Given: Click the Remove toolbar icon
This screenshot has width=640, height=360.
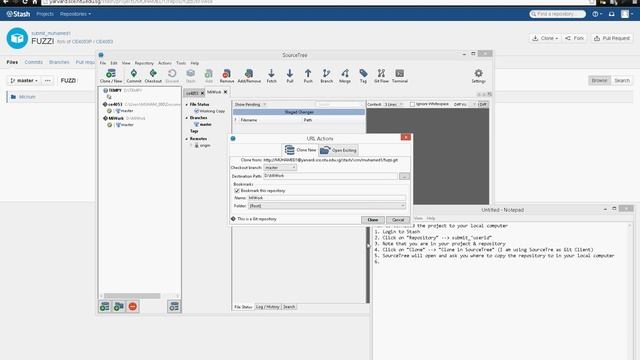Looking at the screenshot, I should point(227,76).
